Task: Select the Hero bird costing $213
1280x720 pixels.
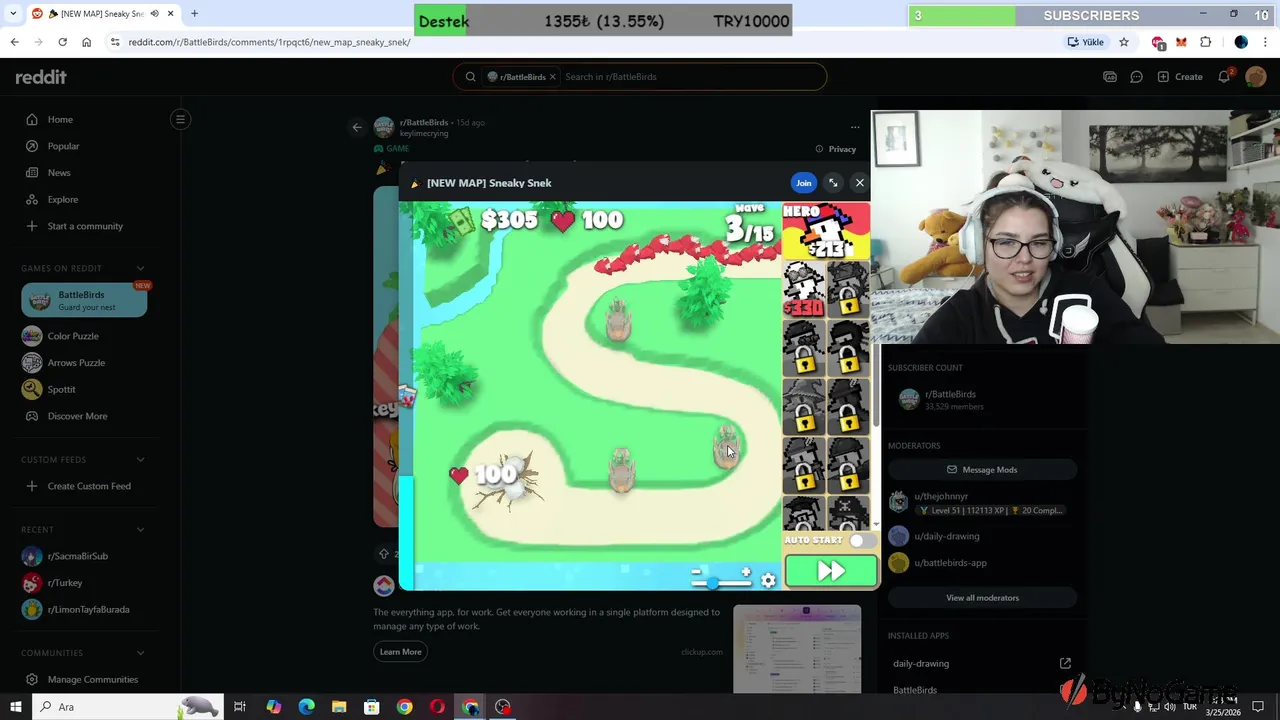Action: click(x=825, y=231)
